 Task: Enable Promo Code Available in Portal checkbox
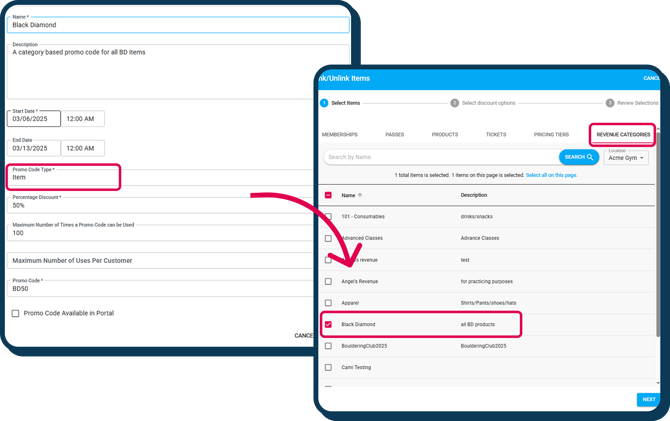pyautogui.click(x=15, y=313)
